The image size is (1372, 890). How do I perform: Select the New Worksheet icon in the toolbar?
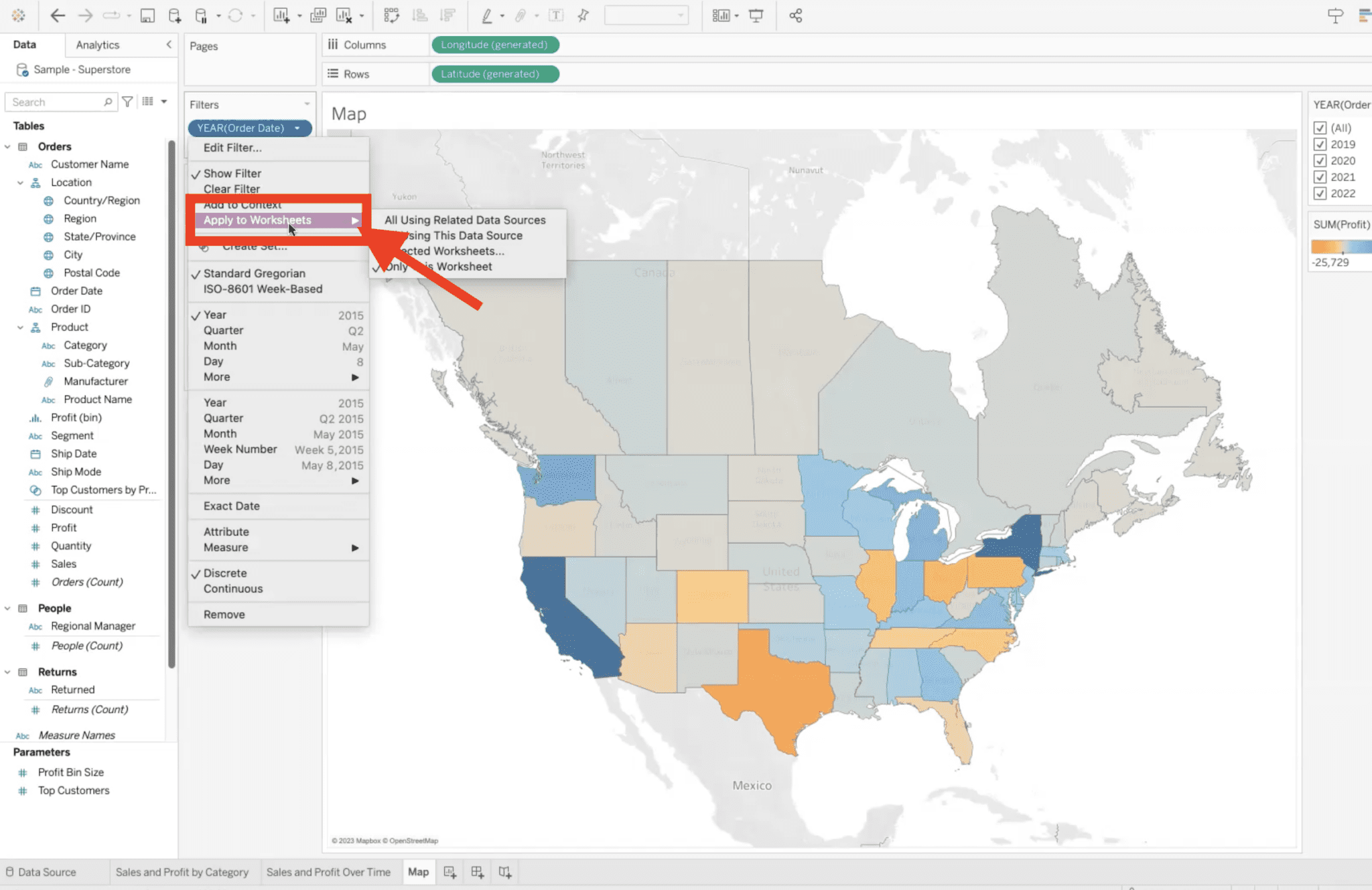(282, 15)
